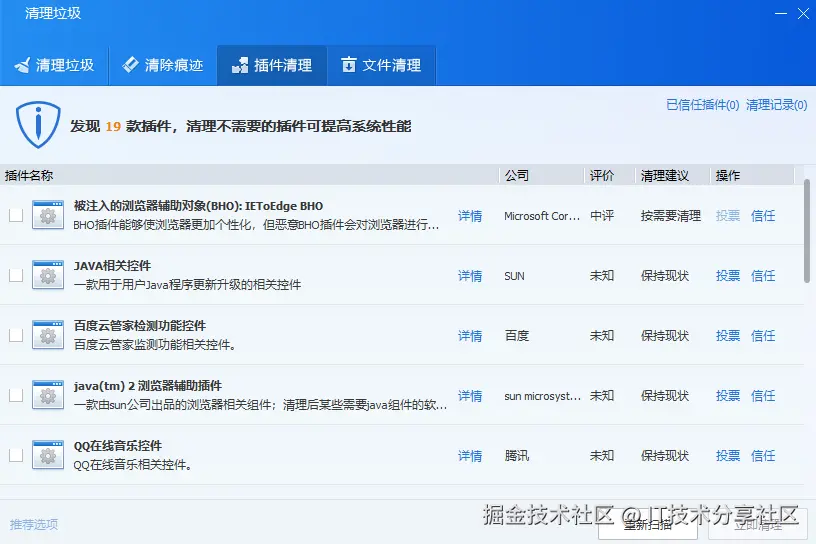The image size is (816, 544).
Task: Select the 插件清理 tab
Action: [272, 66]
